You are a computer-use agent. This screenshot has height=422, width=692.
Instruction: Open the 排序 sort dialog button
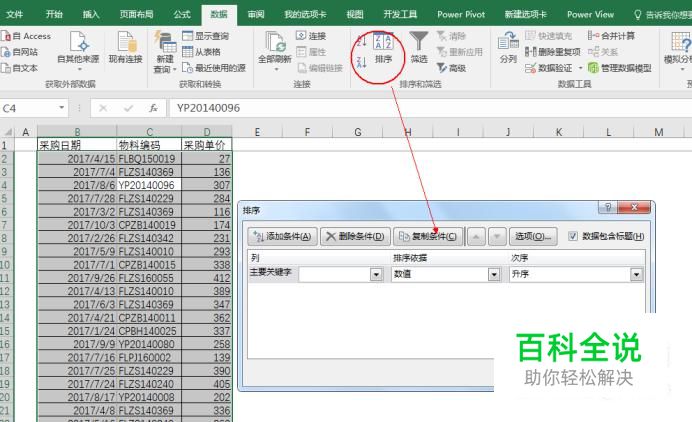(x=383, y=48)
